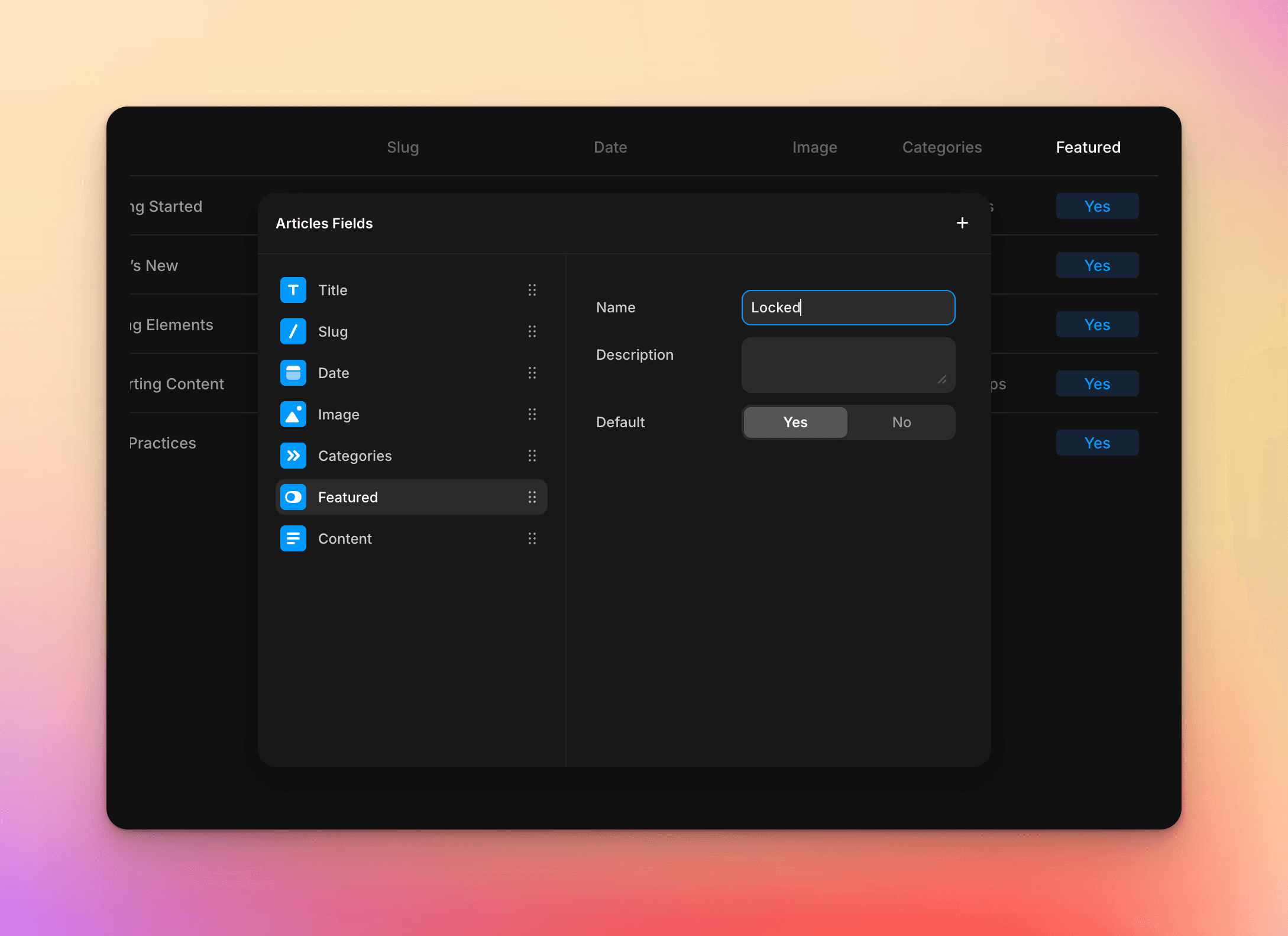
Task: Toggle Featured Yes badge for Content row
Action: coord(1097,383)
